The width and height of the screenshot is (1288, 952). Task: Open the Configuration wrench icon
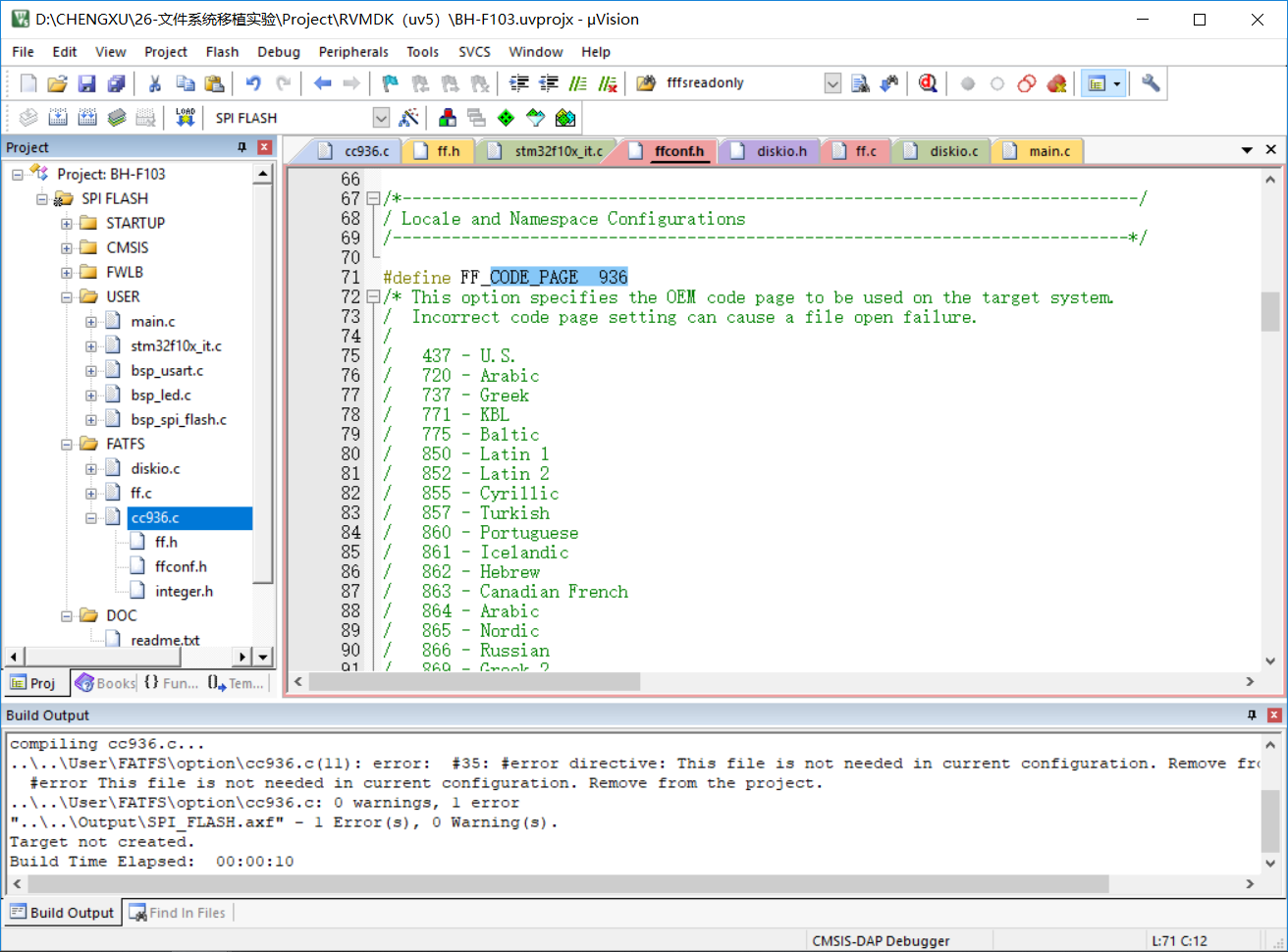(1151, 83)
